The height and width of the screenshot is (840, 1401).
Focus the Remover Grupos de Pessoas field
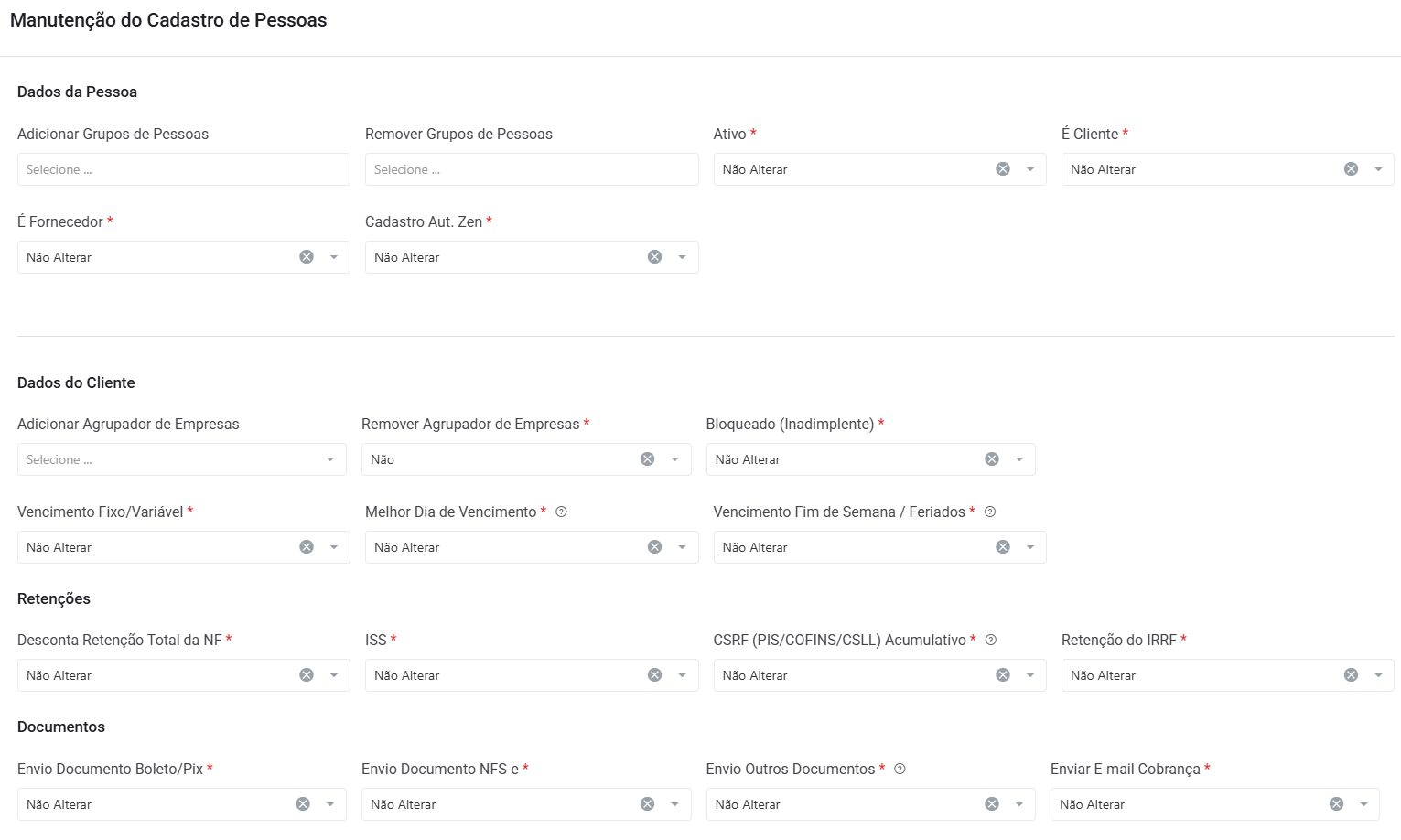(531, 169)
